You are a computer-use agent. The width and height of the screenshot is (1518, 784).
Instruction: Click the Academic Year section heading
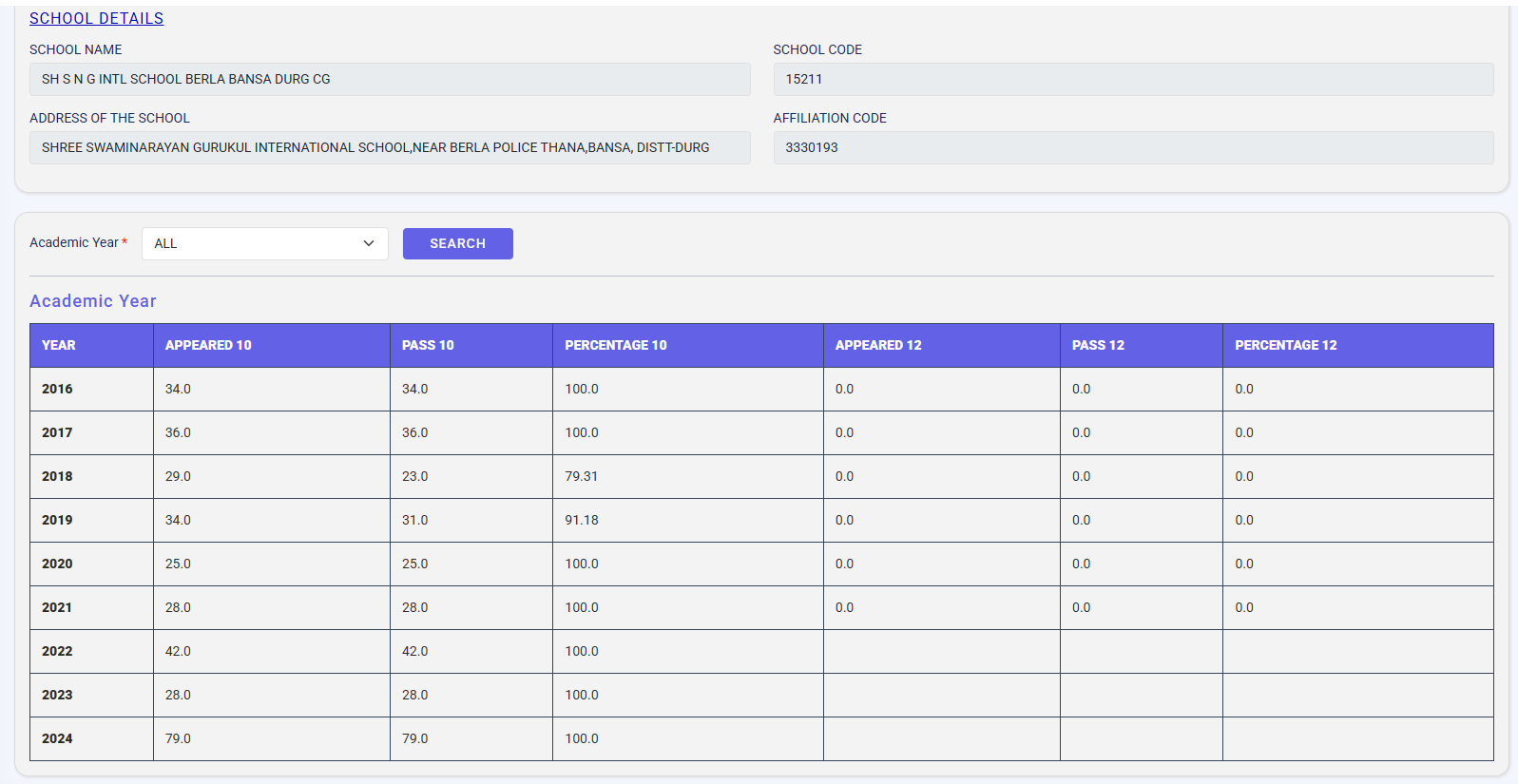[93, 301]
